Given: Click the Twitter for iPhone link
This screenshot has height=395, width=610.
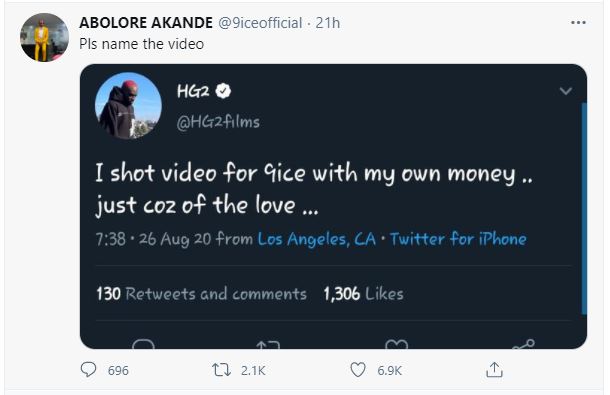Looking at the screenshot, I should 458,239.
